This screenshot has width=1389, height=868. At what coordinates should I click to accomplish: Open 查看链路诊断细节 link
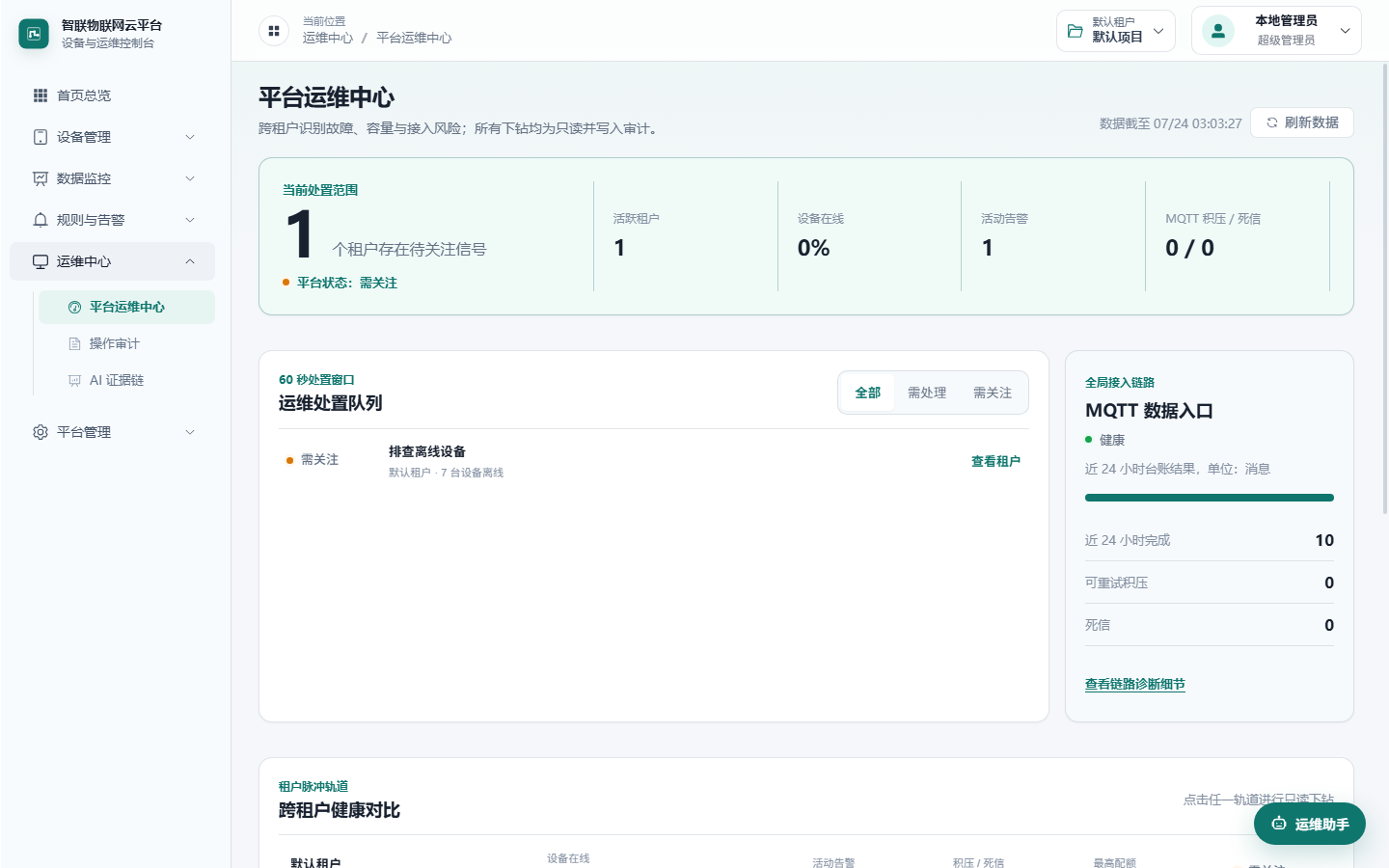coord(1135,684)
